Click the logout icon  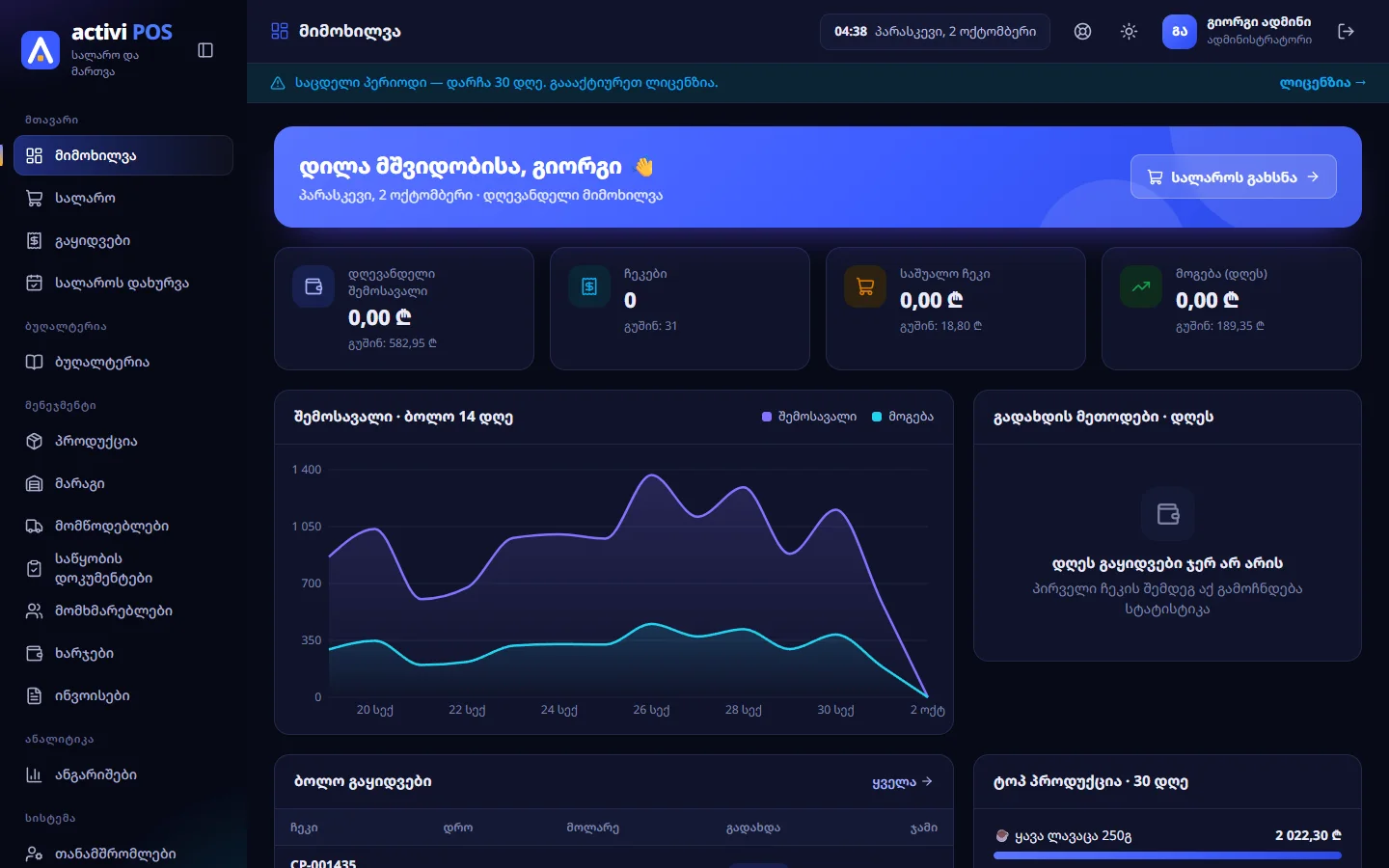[x=1346, y=32]
